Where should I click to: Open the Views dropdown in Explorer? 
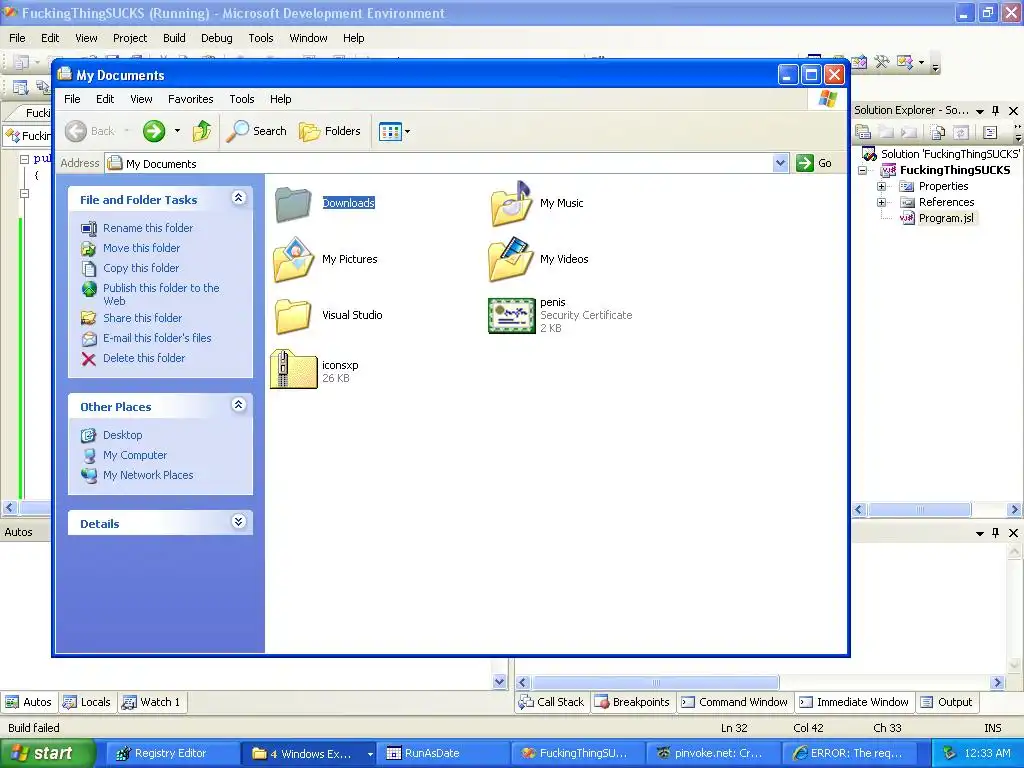coord(394,131)
